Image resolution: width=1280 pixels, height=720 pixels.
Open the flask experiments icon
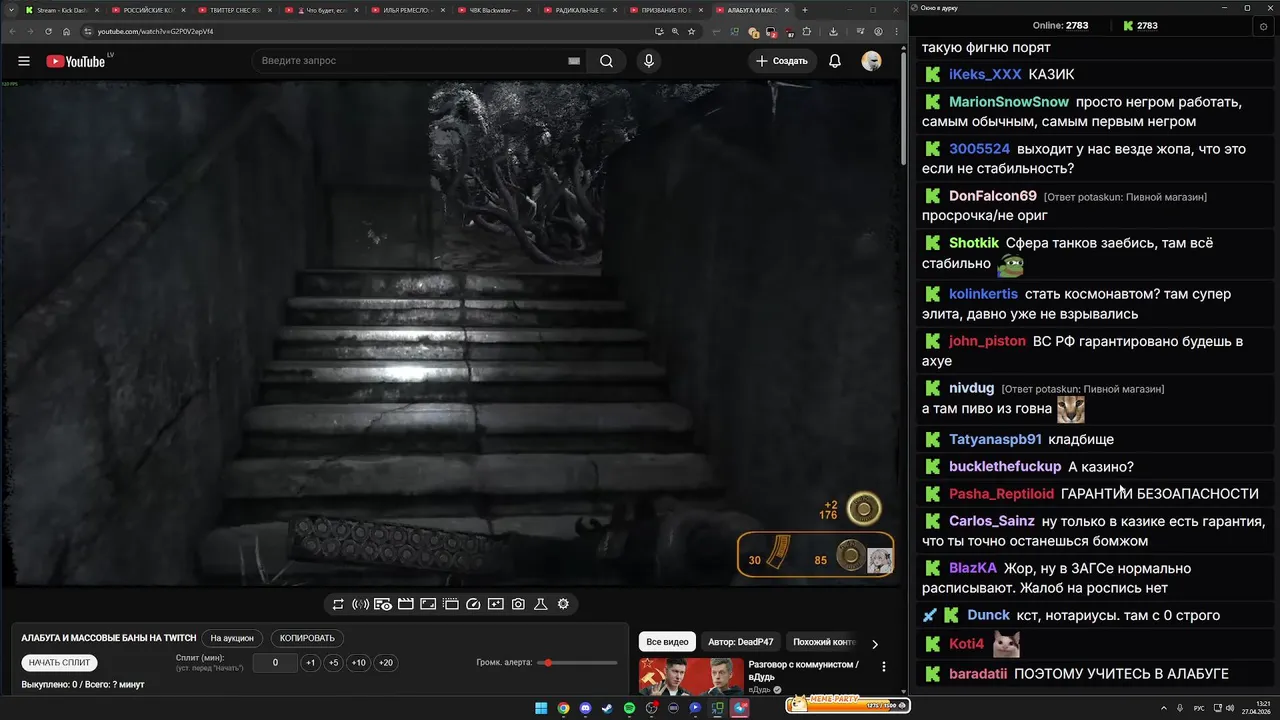click(541, 604)
